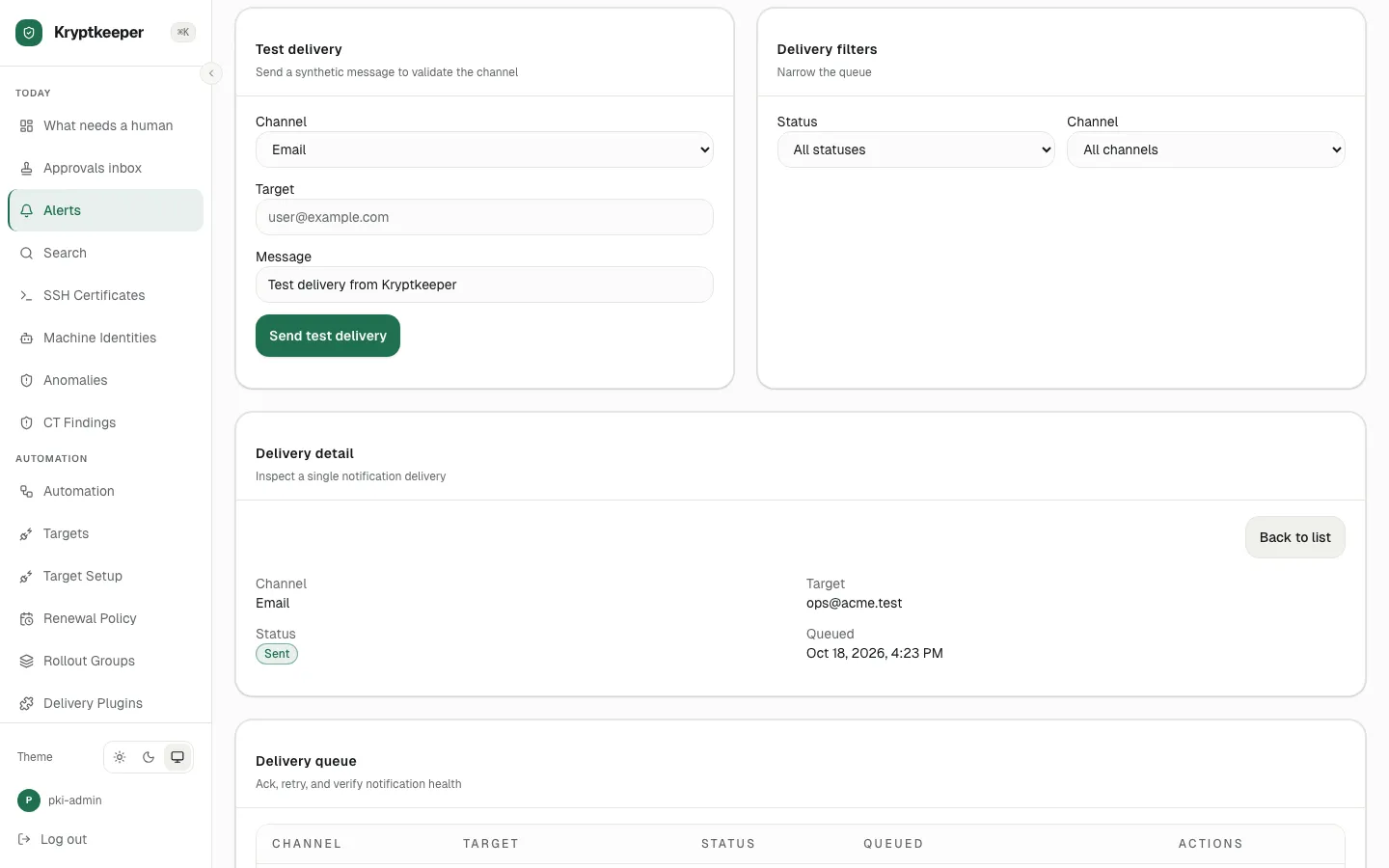
Task: Click the Kryptkeeper shield logo icon
Action: tap(29, 33)
